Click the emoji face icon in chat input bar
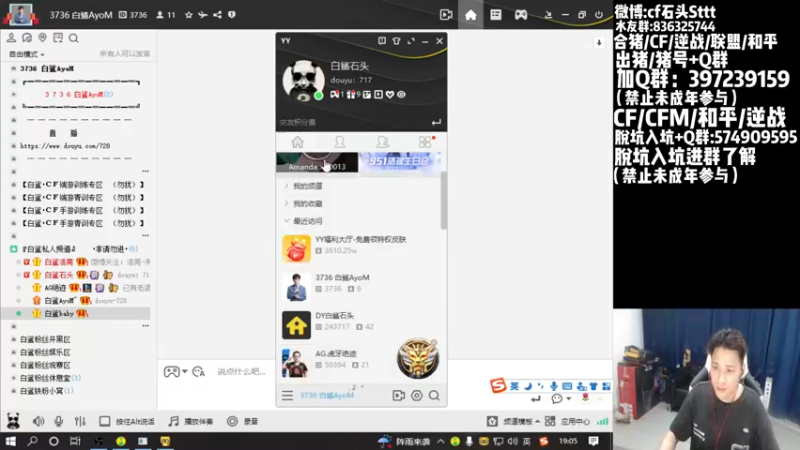The height and width of the screenshot is (450, 800). [x=198, y=372]
